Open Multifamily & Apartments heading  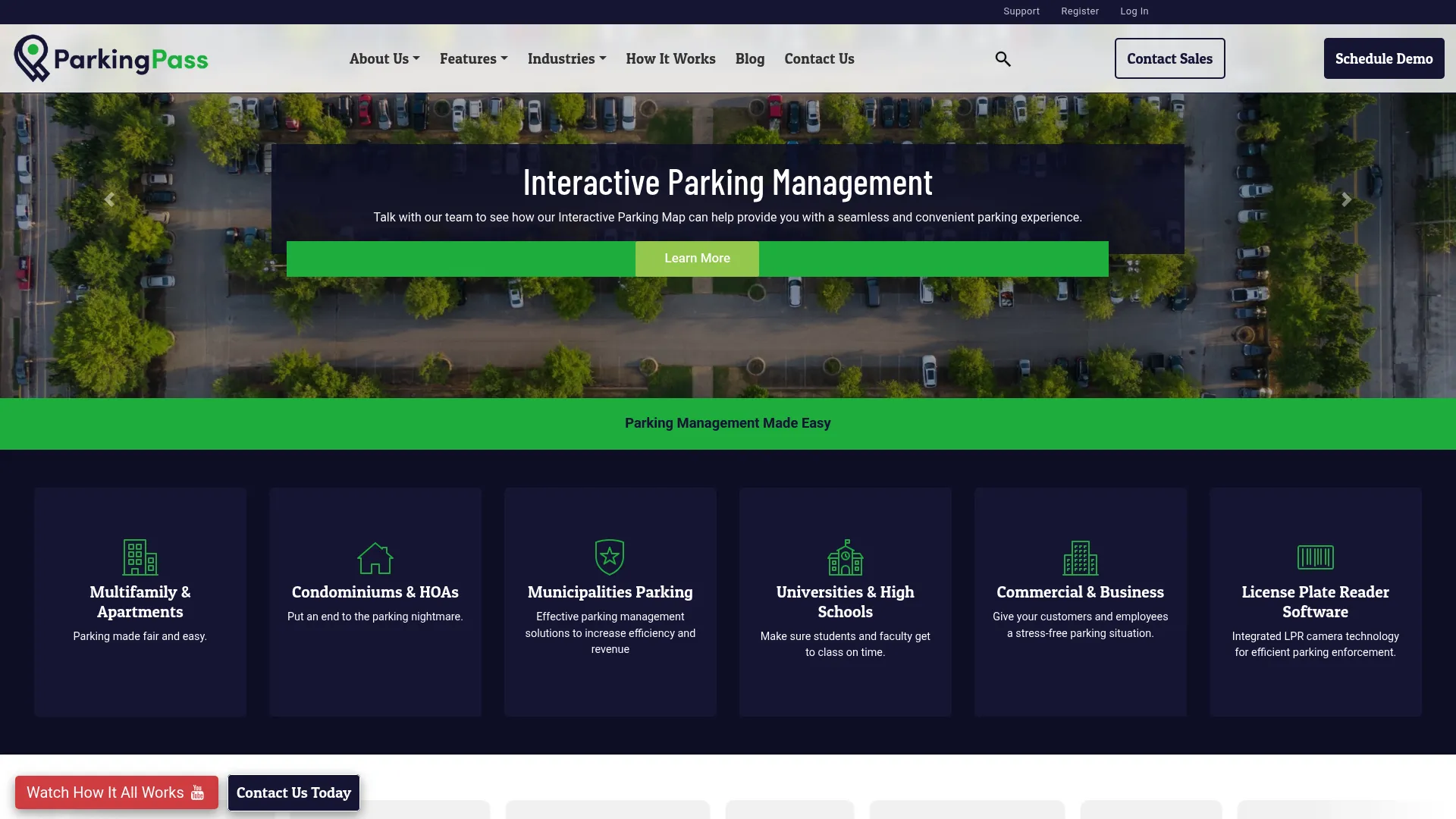[140, 602]
